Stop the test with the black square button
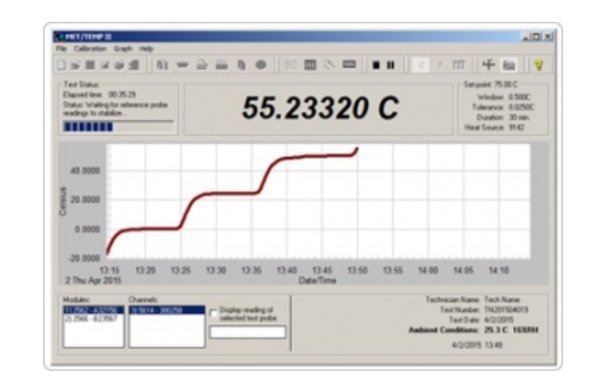The image size is (600, 390). [376, 65]
